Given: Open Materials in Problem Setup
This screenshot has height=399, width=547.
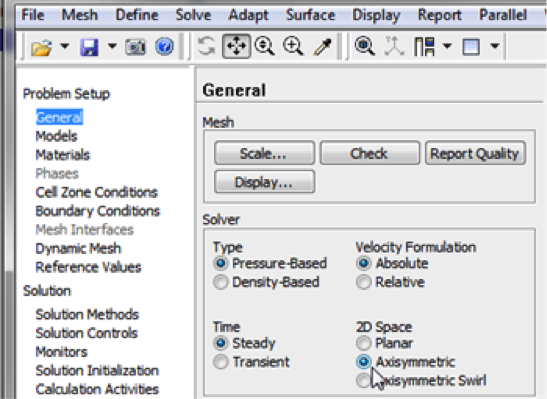Looking at the screenshot, I should pyautogui.click(x=63, y=155).
